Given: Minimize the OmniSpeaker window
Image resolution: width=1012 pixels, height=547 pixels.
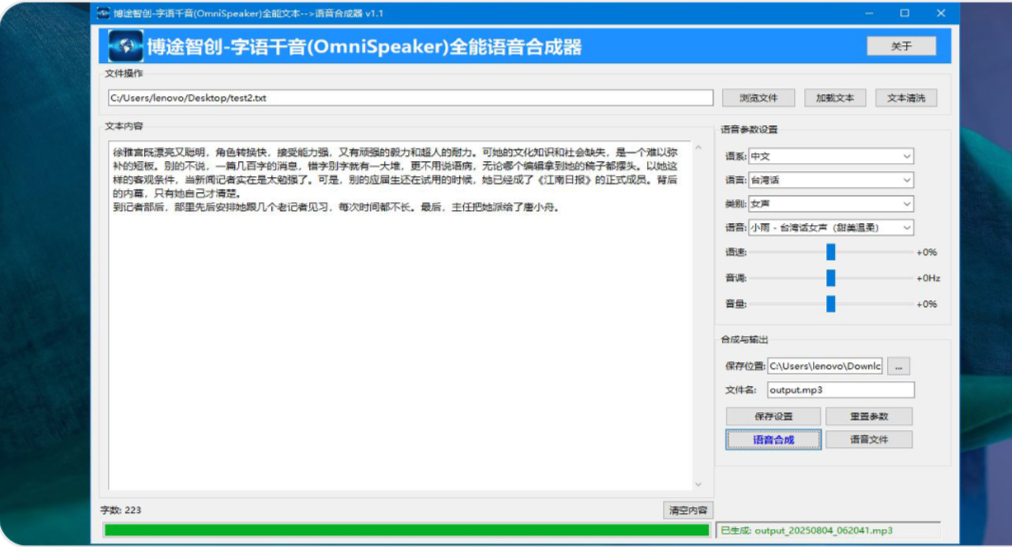Looking at the screenshot, I should (x=869, y=13).
